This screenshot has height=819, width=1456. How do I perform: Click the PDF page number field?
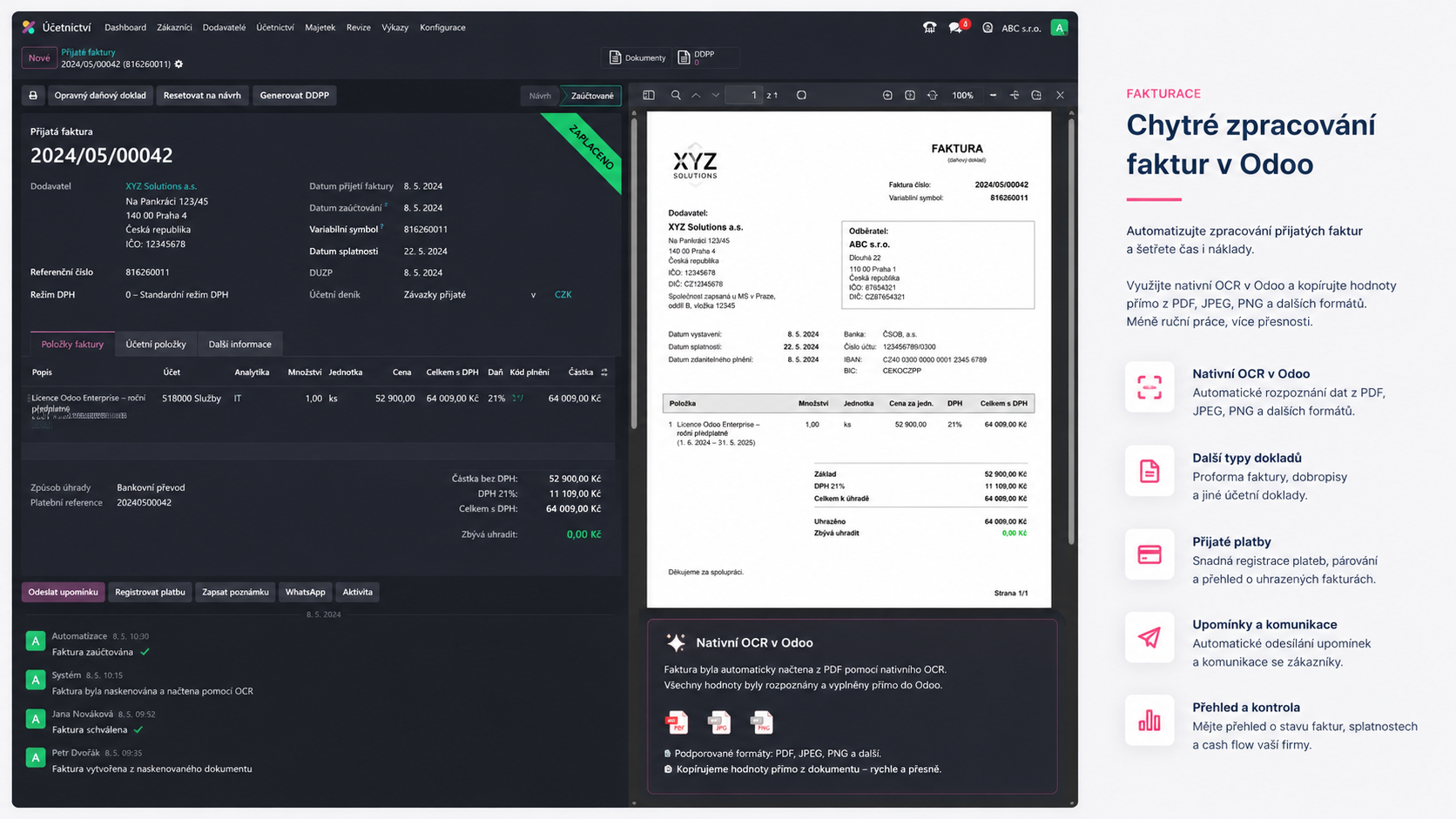pos(745,96)
